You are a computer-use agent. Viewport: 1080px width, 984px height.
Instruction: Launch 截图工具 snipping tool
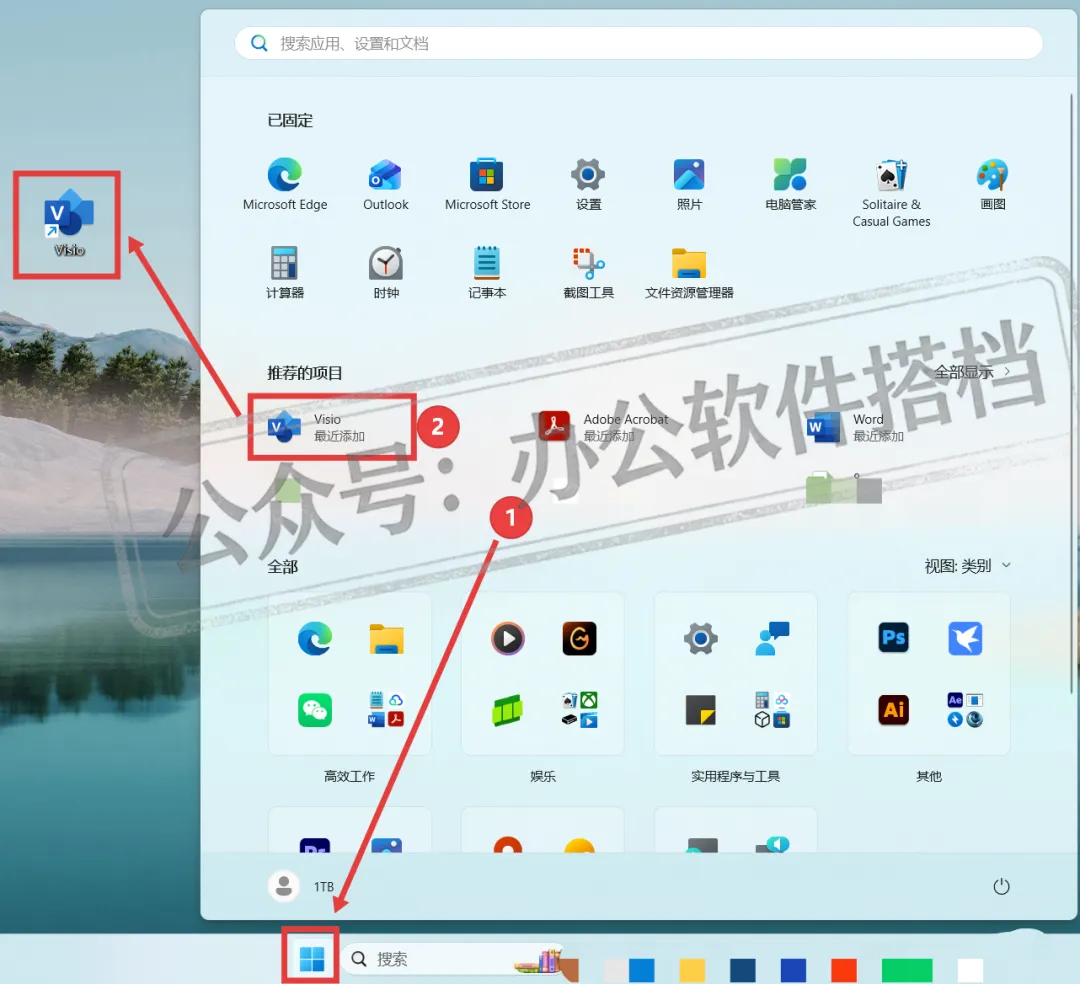588,272
